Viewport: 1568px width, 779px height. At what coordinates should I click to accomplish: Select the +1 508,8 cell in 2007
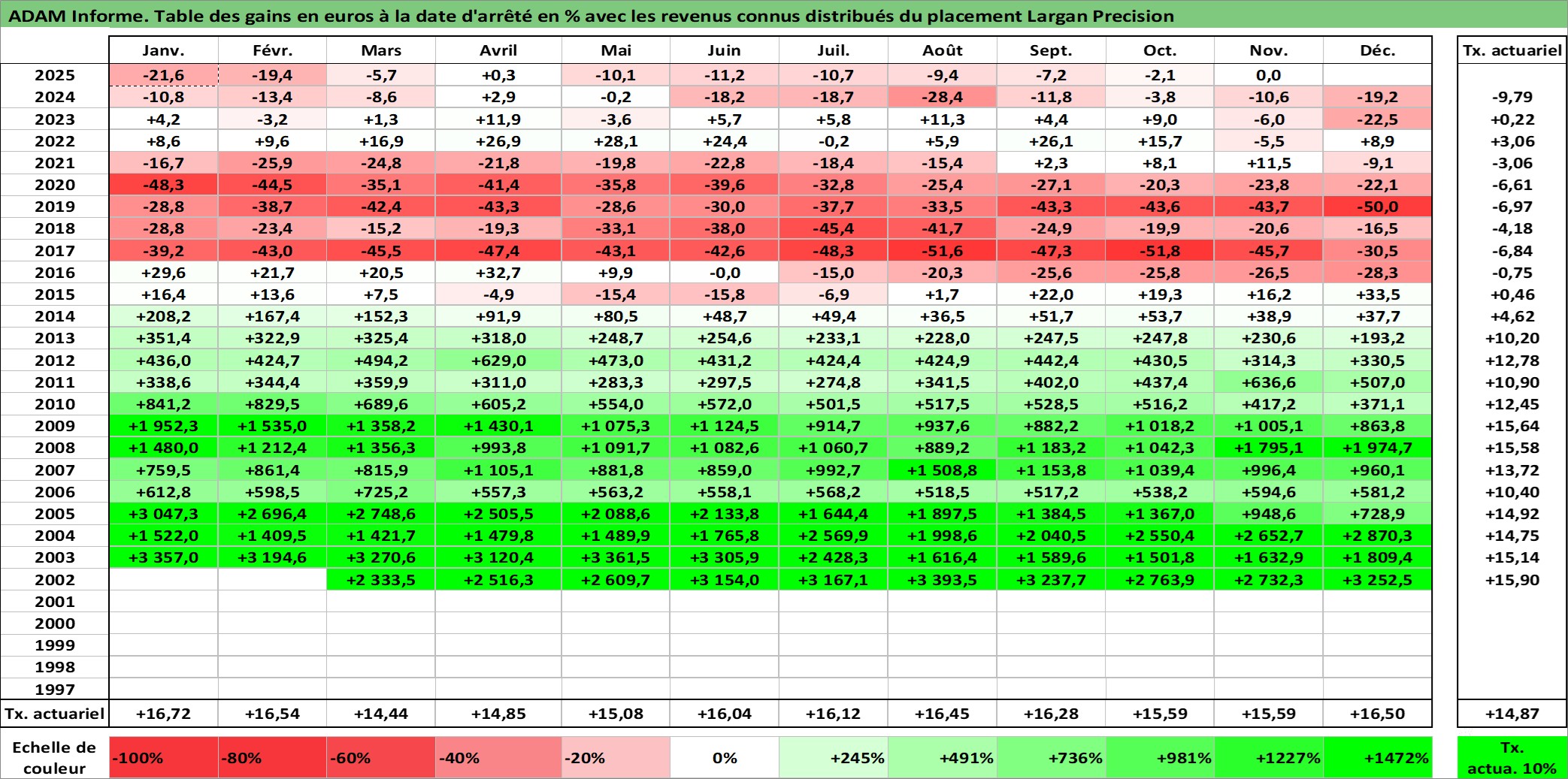pos(943,470)
